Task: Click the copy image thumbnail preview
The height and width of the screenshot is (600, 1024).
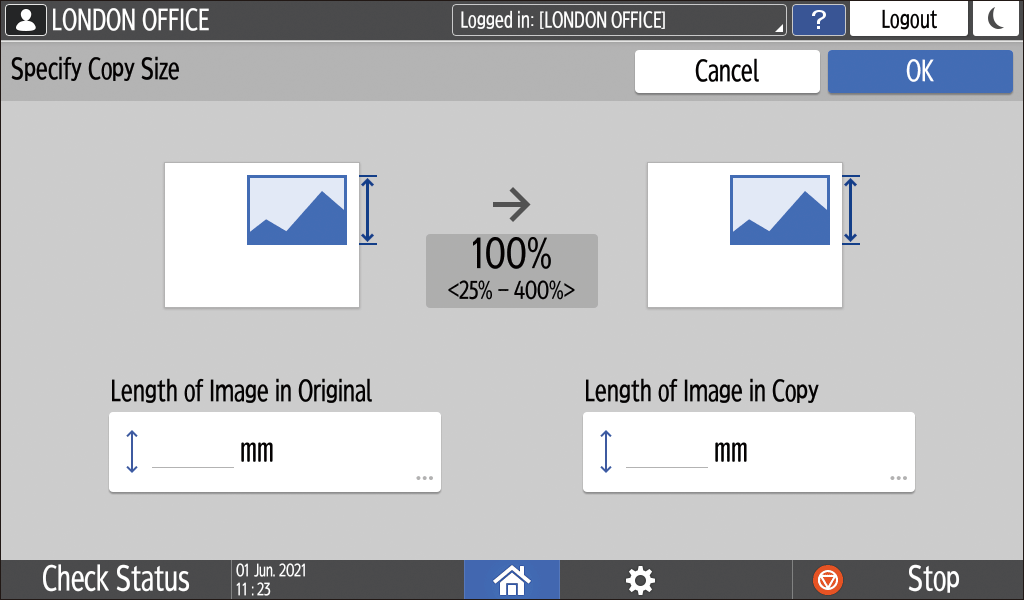Action: pyautogui.click(x=745, y=235)
